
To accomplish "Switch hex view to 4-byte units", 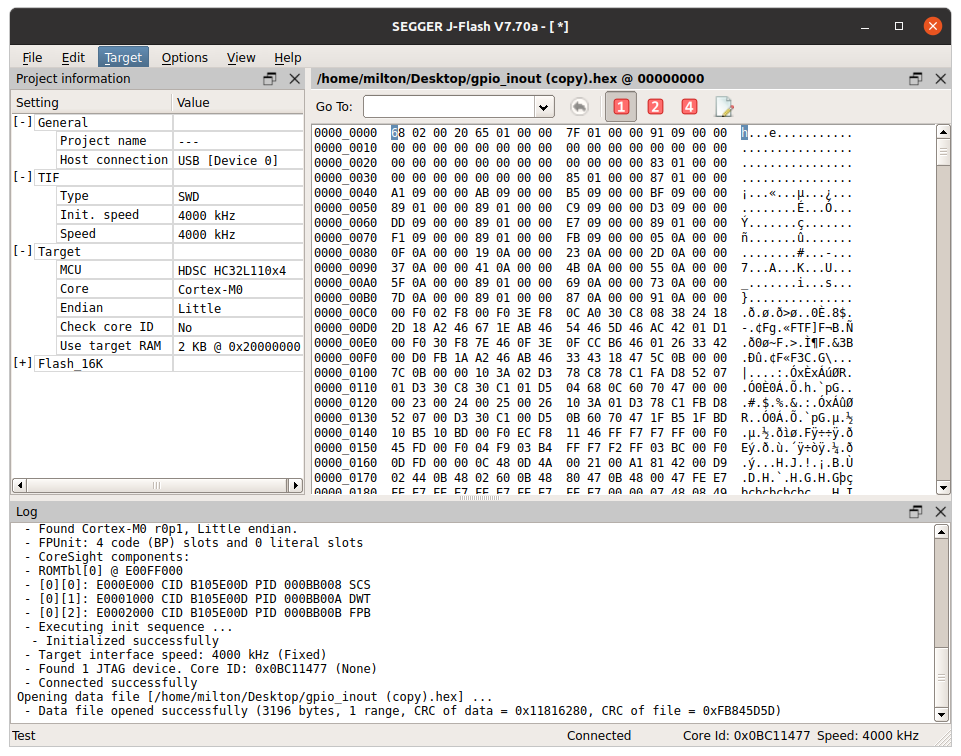I will 689,107.
